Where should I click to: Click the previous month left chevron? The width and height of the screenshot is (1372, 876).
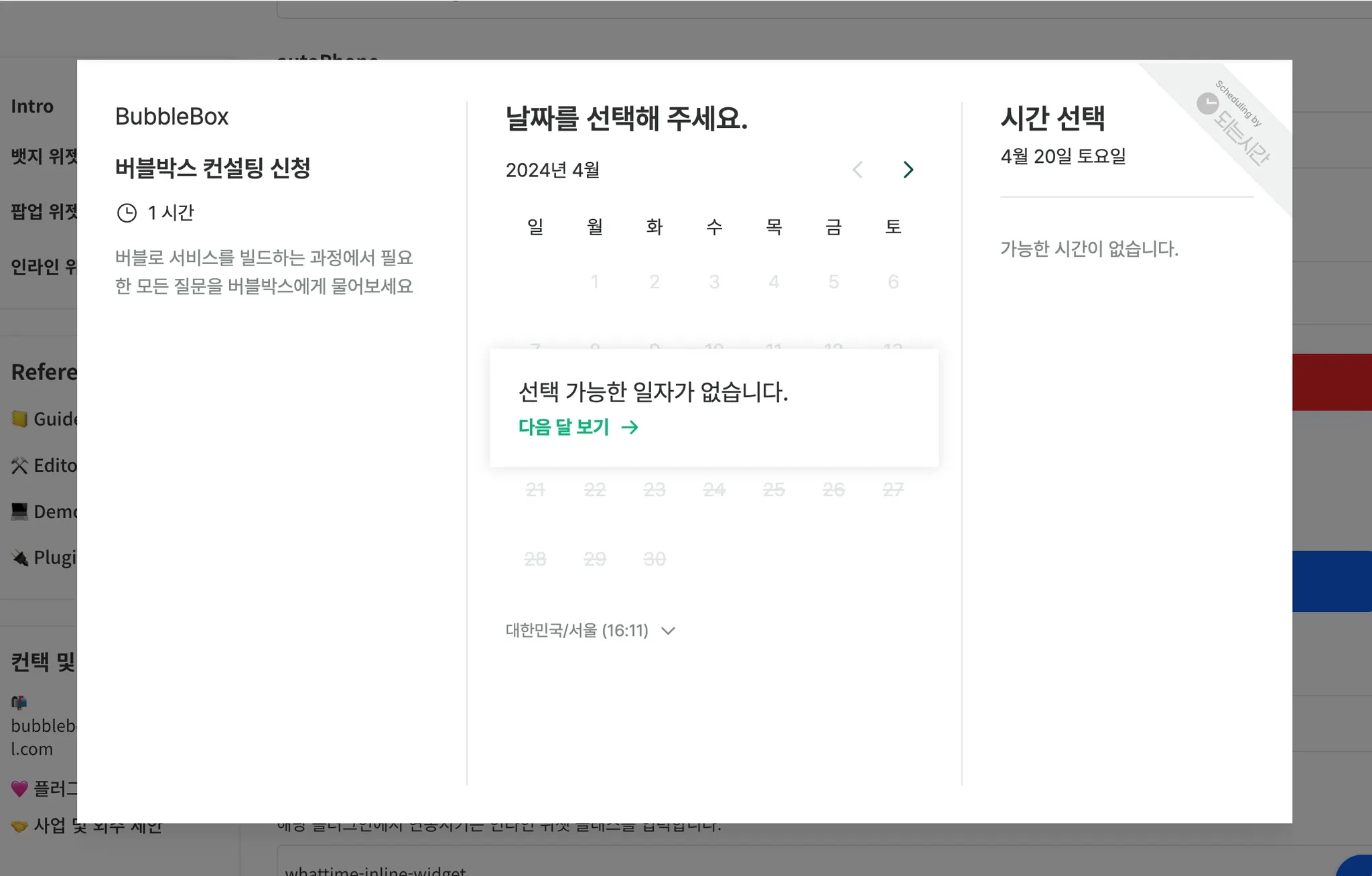(x=857, y=170)
